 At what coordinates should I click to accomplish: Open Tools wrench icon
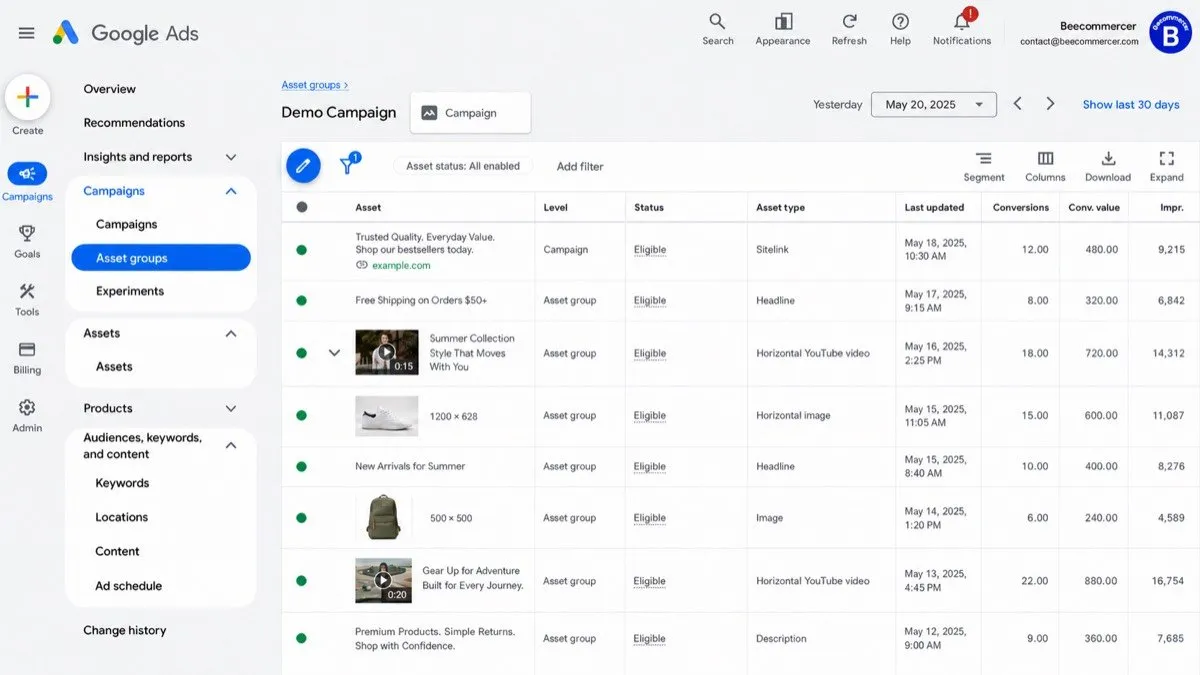point(27,291)
